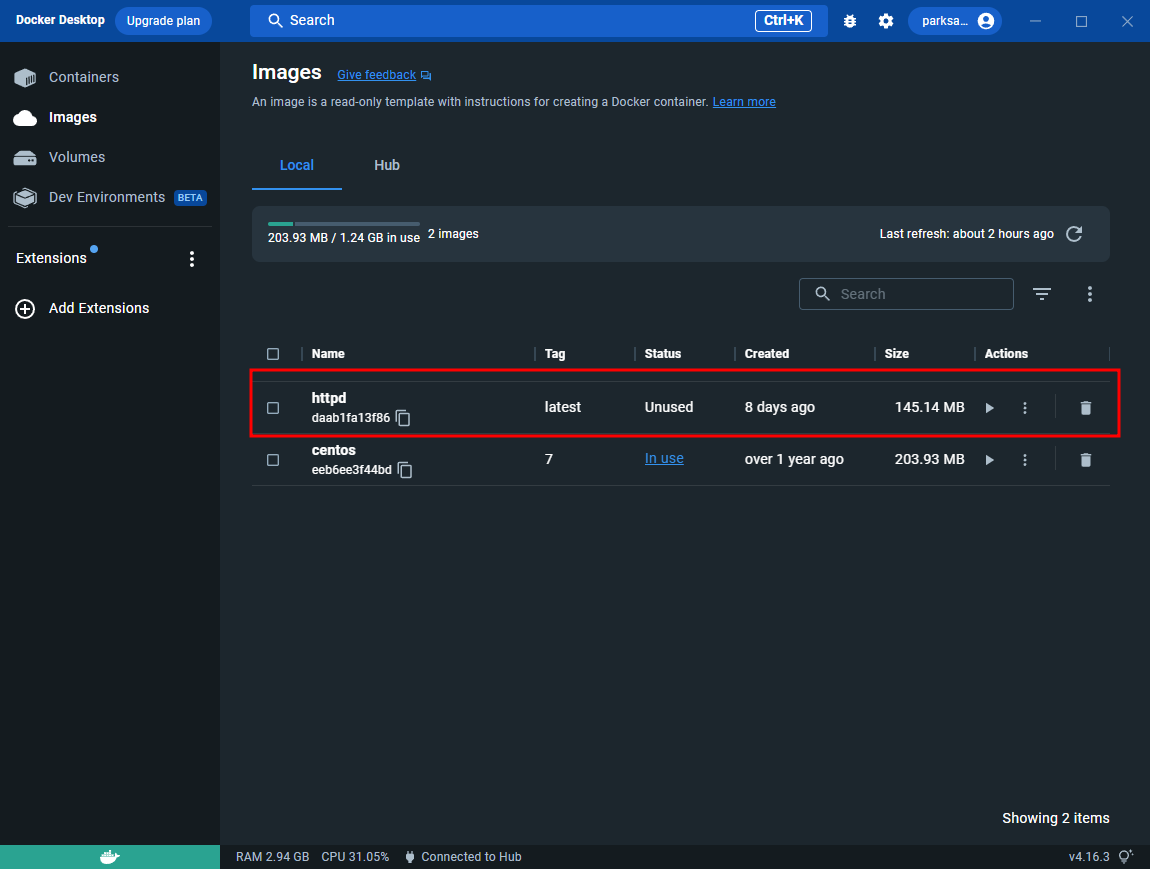Copy the centos image ID eeb6ee3f44bd
Viewport: 1150px width, 869px height.
click(405, 470)
